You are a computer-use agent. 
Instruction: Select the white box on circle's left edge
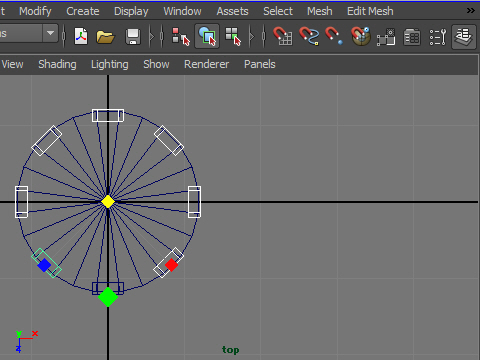(x=21, y=202)
